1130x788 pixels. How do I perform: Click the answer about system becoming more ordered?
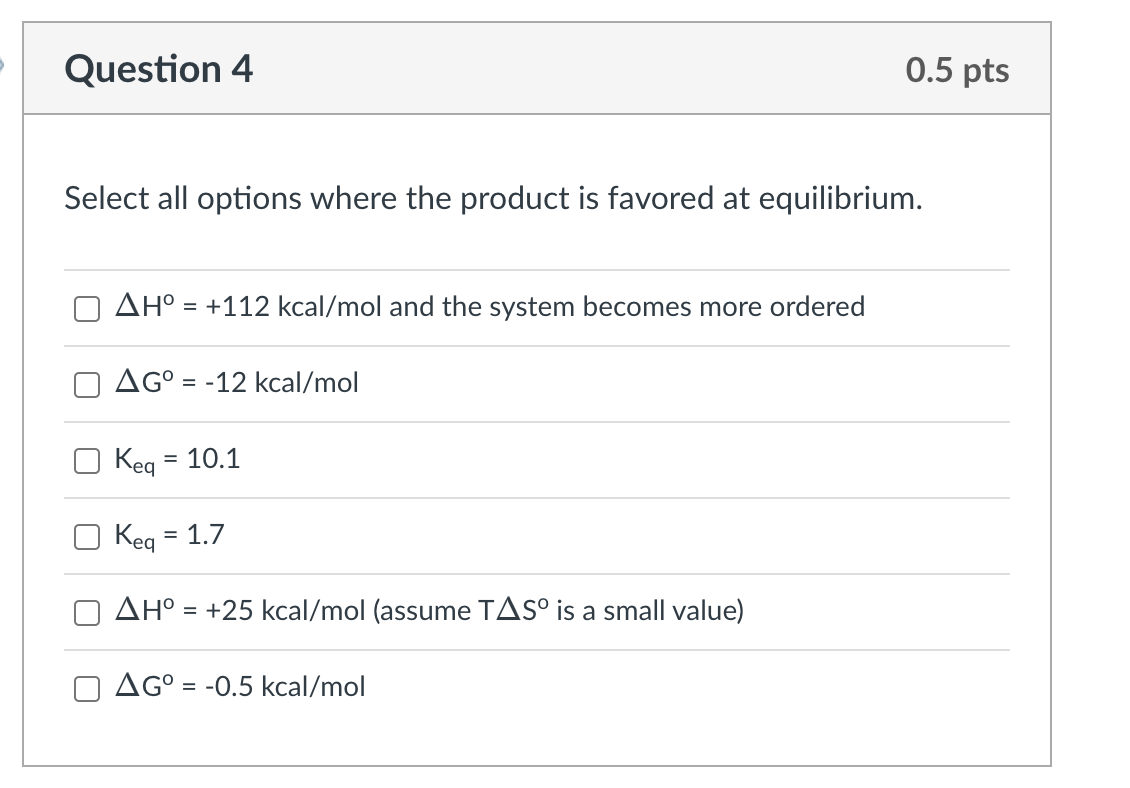pos(489,307)
